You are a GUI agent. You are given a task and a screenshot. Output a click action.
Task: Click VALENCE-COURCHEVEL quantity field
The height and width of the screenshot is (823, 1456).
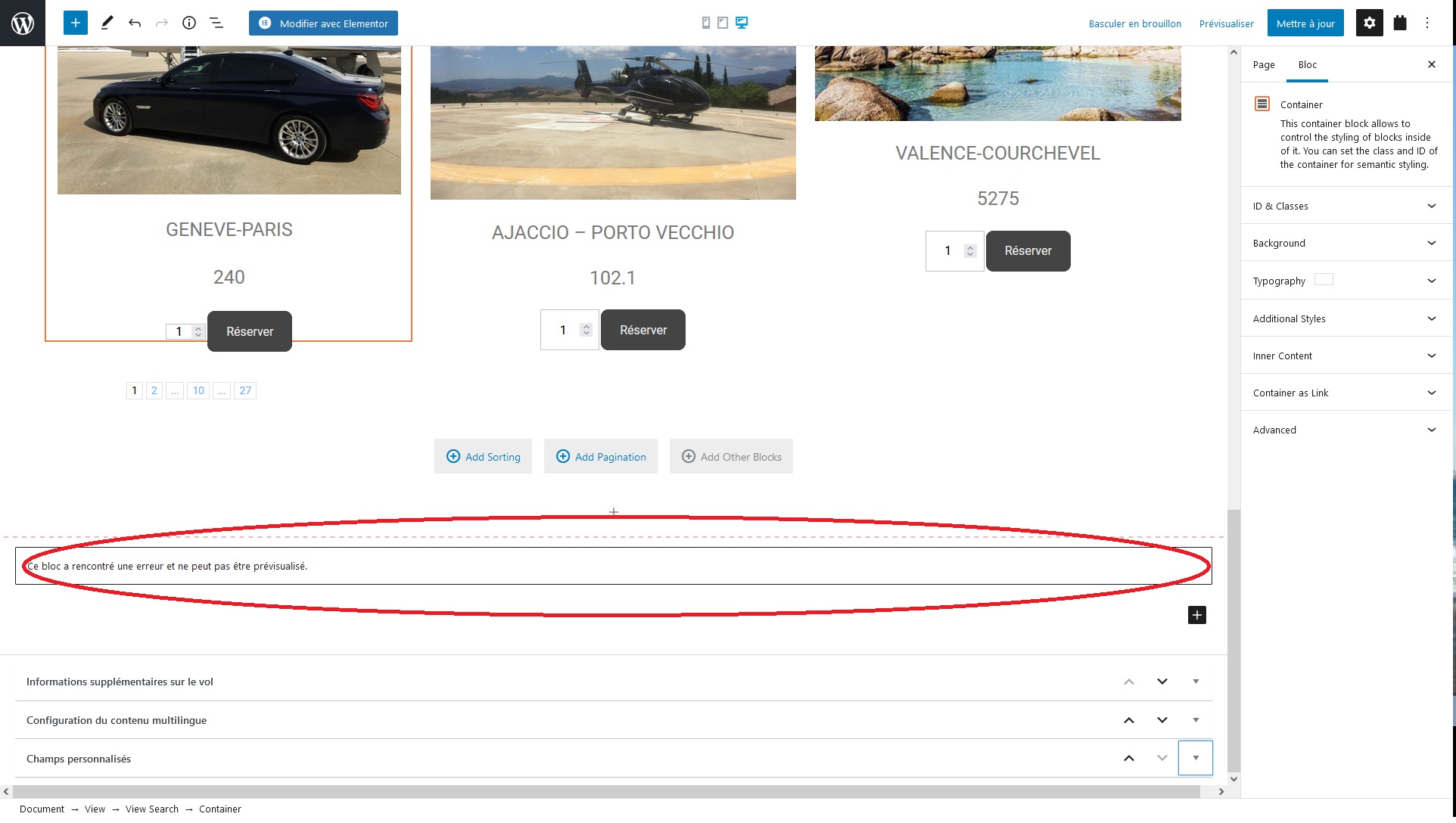(954, 250)
